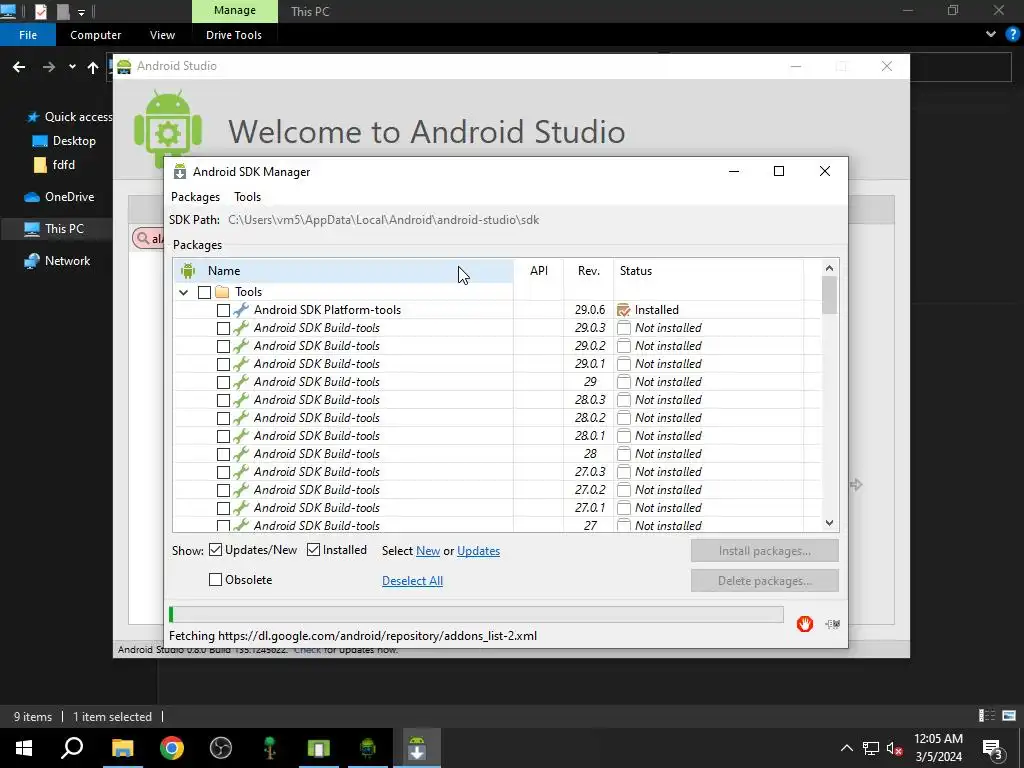This screenshot has height=768, width=1024.
Task: Open the green book app in taskbar
Action: [319, 748]
